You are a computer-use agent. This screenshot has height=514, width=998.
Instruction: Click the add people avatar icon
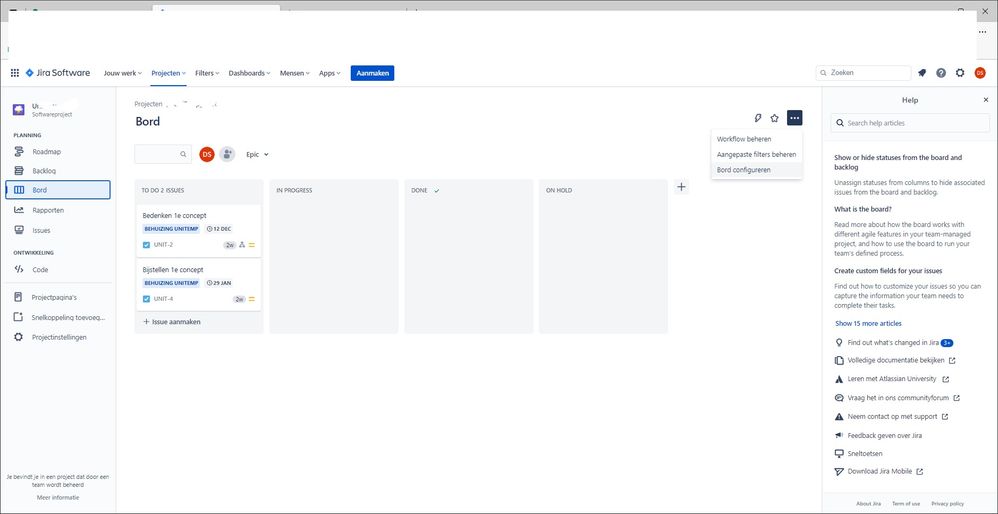[x=227, y=154]
